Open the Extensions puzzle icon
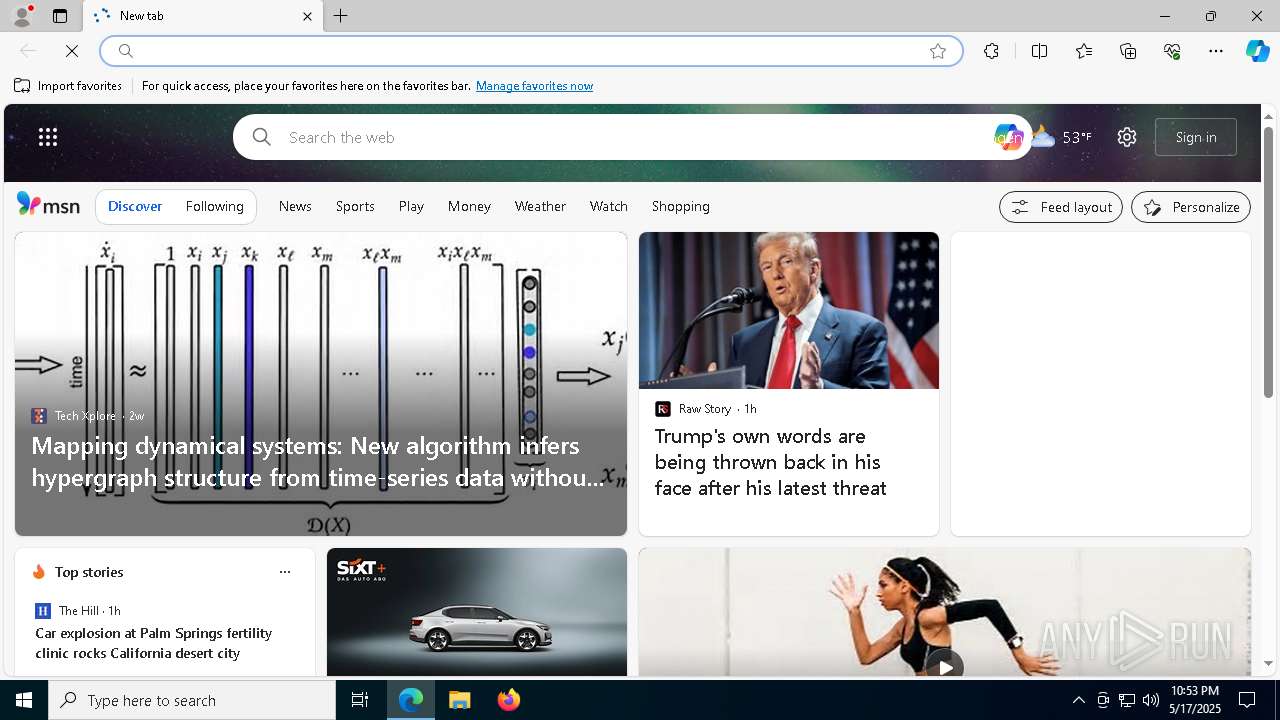The width and height of the screenshot is (1280, 720). (x=991, y=51)
